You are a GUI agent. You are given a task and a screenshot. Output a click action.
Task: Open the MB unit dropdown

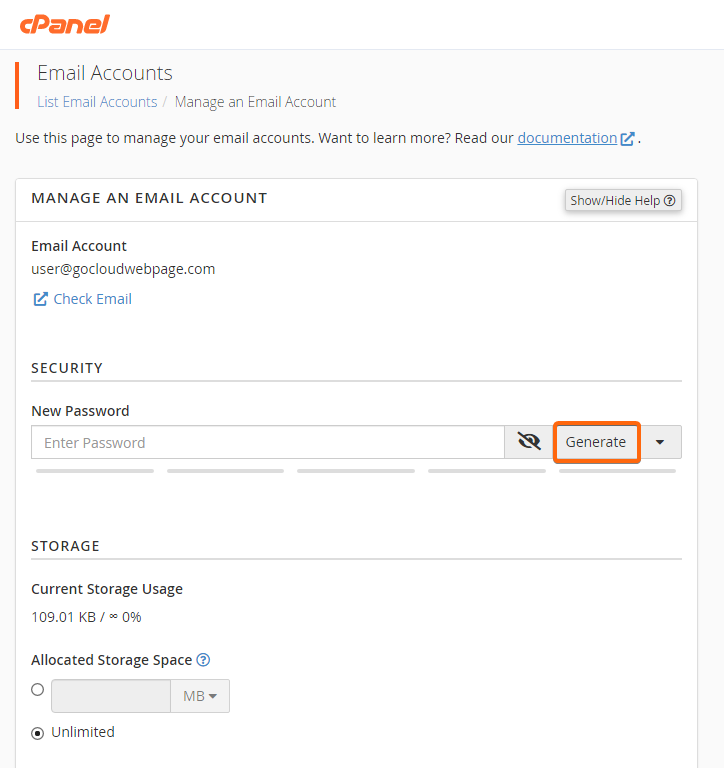tap(200, 696)
